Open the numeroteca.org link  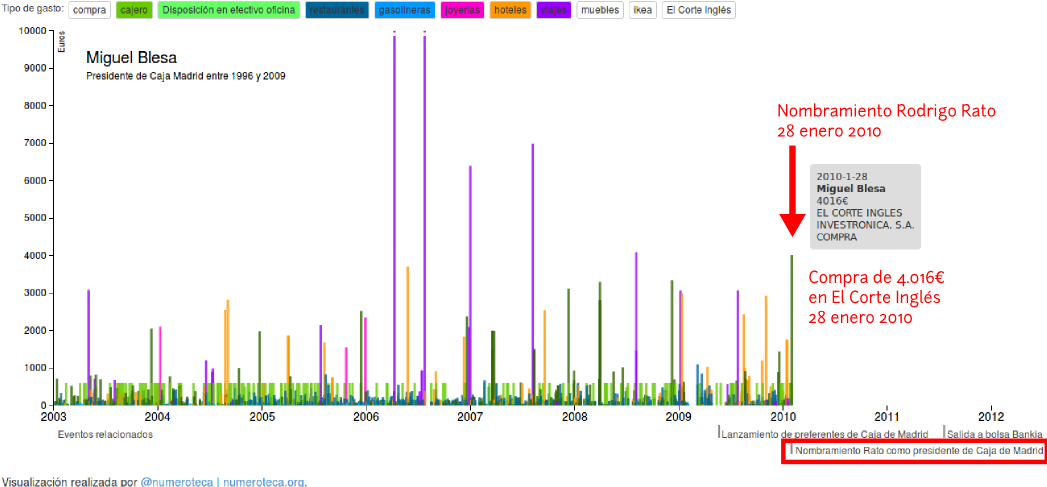coord(264,481)
